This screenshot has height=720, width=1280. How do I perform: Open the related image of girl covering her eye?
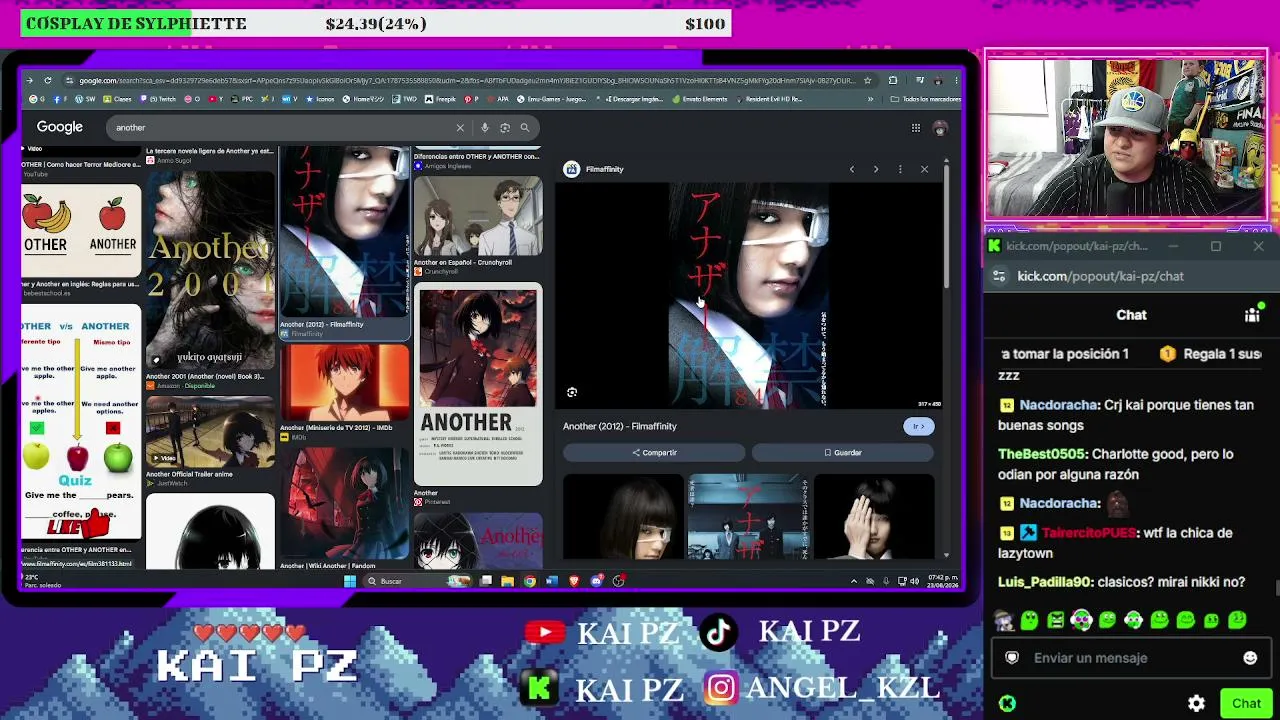click(x=874, y=516)
